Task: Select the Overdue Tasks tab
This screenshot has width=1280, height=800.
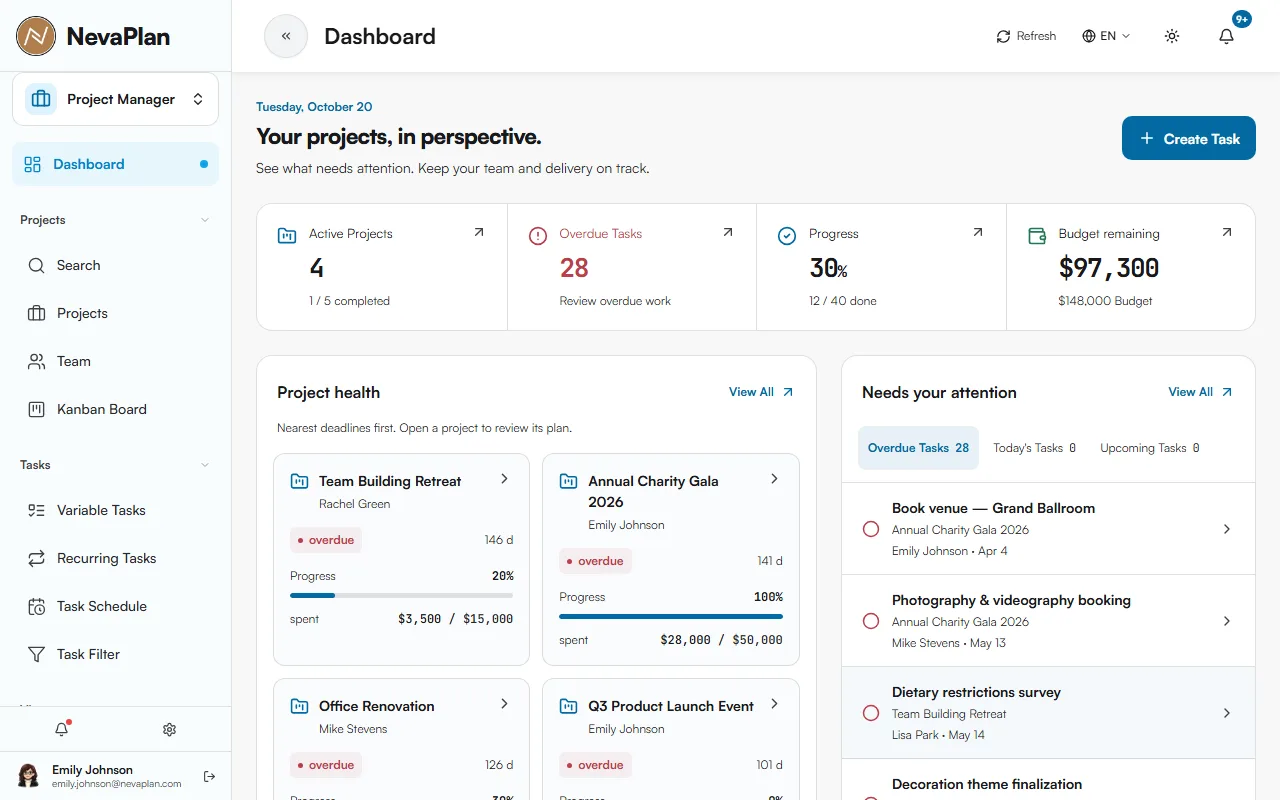Action: click(x=918, y=448)
